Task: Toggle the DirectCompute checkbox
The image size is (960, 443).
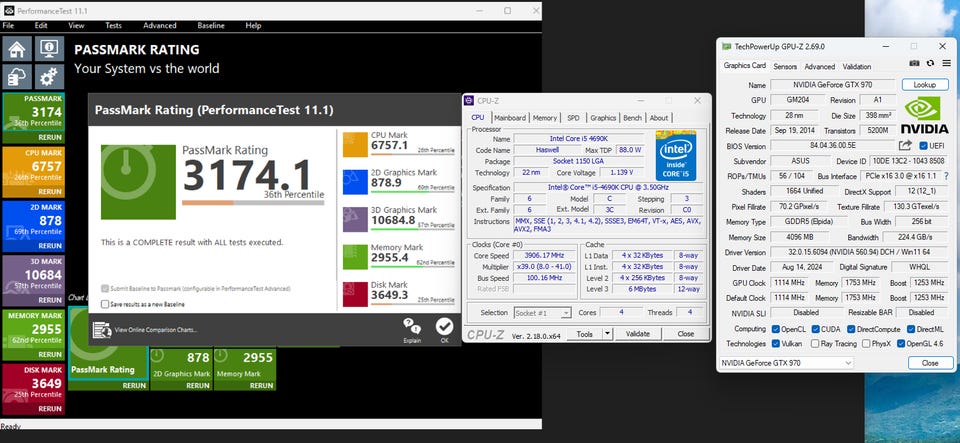Action: pyautogui.click(x=851, y=329)
